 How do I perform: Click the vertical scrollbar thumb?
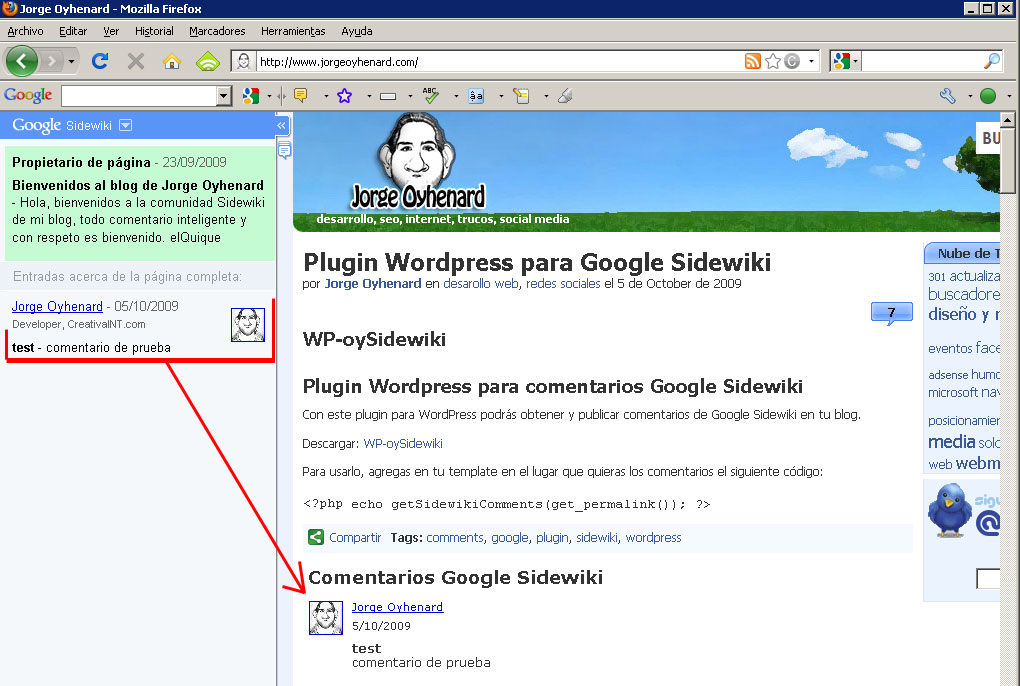1008,160
